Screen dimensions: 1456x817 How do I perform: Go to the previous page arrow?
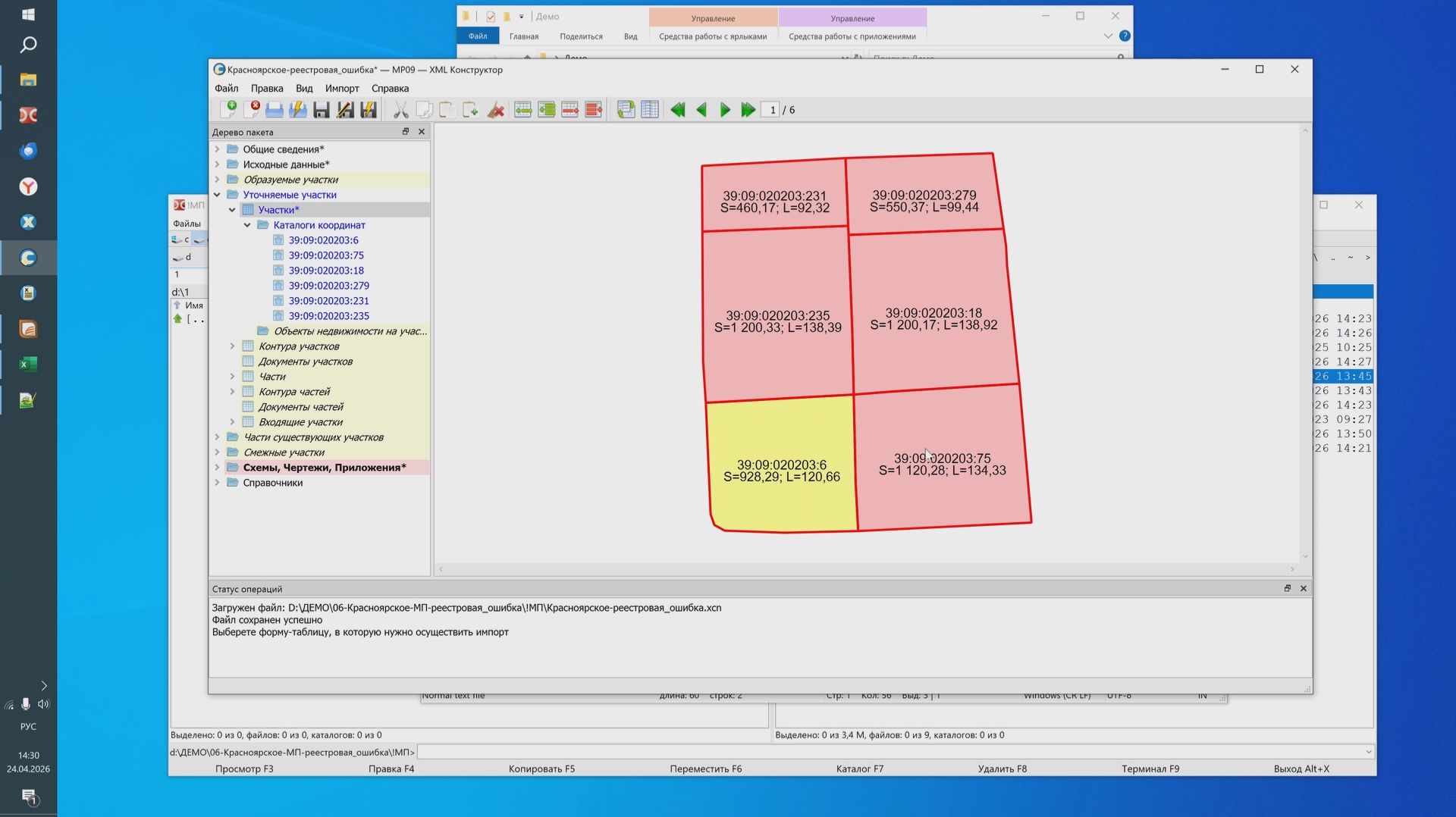click(x=701, y=110)
